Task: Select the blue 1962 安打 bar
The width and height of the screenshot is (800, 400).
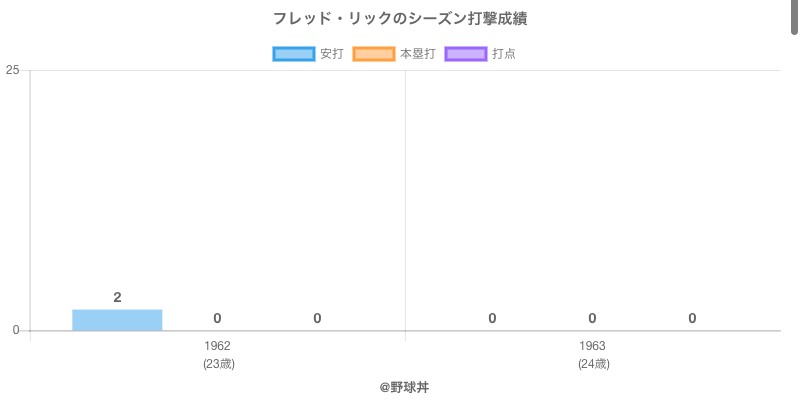Action: tap(117, 320)
